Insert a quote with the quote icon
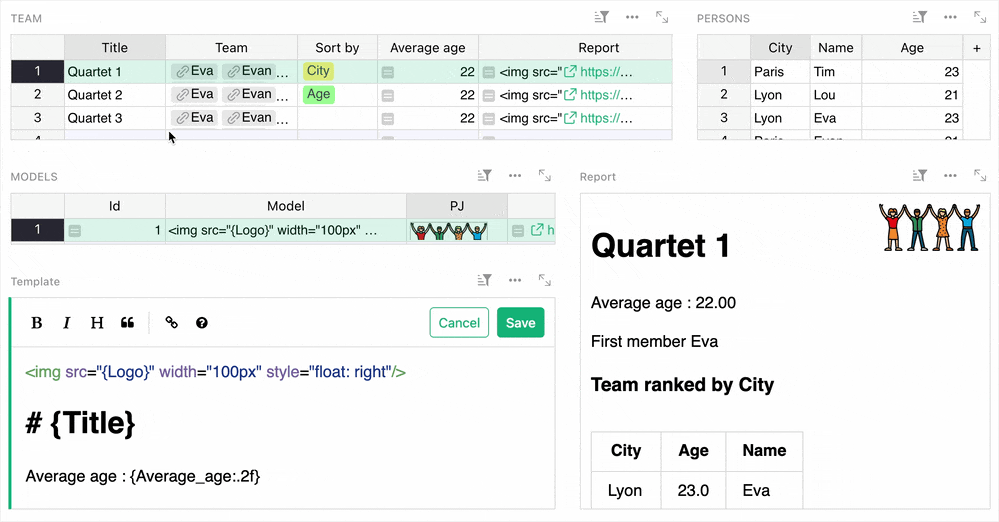The width and height of the screenshot is (999, 522). coord(127,323)
